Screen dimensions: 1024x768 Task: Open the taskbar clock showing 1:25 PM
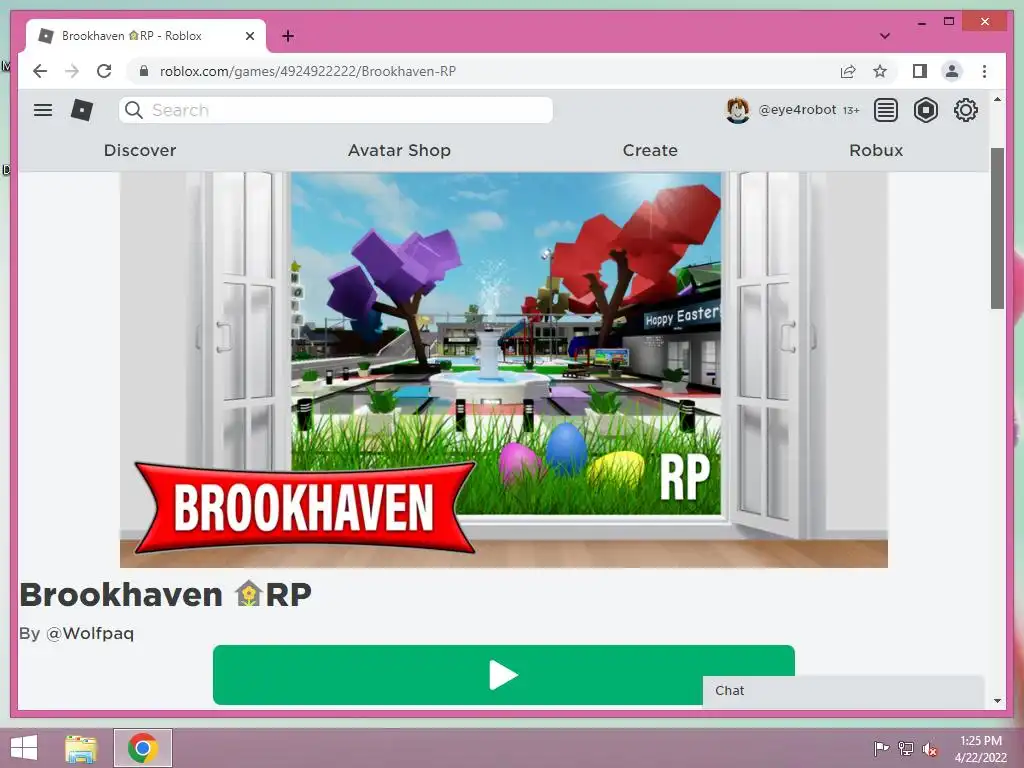(x=981, y=749)
